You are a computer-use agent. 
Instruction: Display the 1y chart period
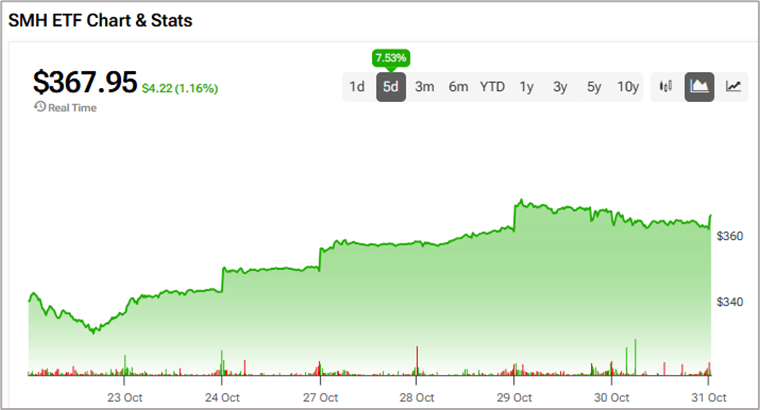pos(526,87)
